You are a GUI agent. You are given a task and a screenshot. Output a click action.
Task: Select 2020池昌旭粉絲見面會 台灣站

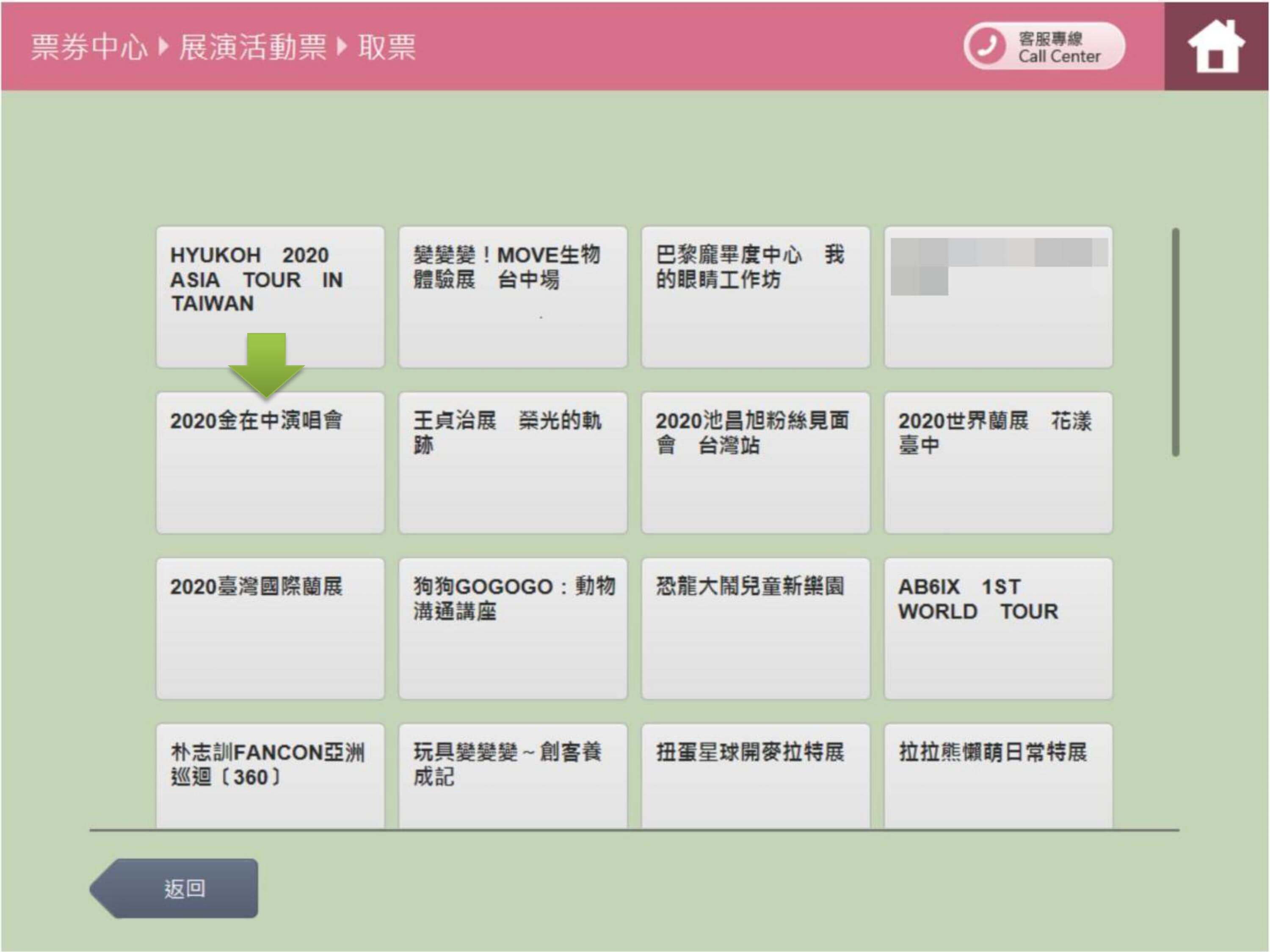point(755,462)
